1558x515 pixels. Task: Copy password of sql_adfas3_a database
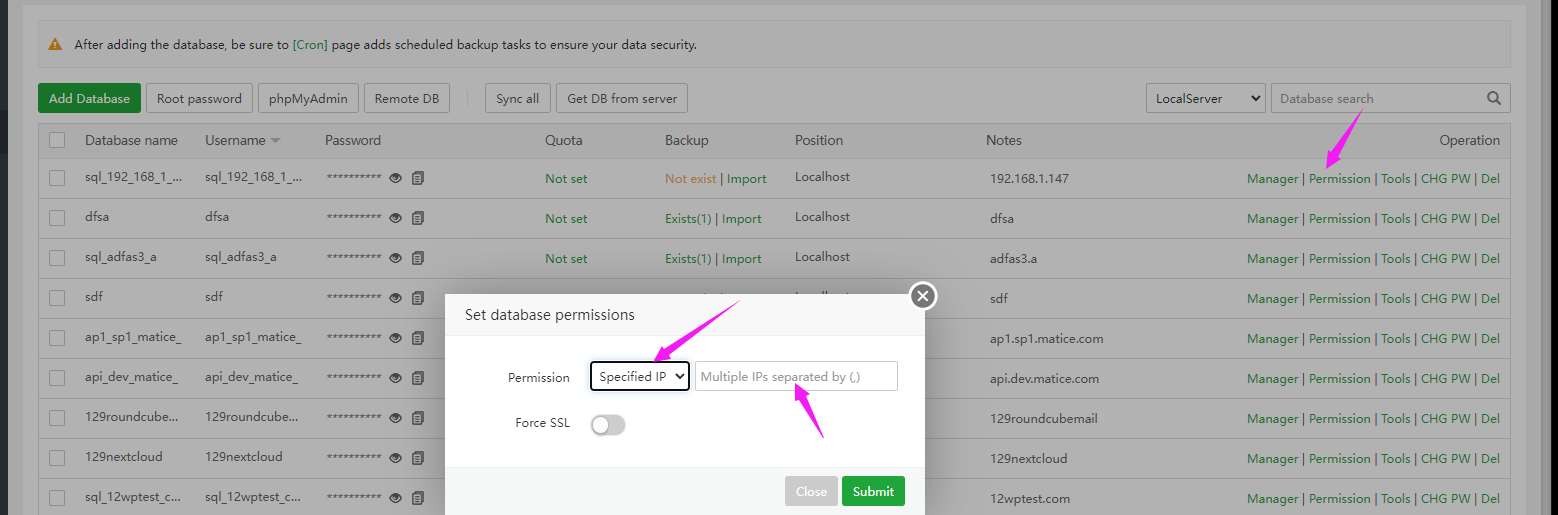tap(418, 258)
